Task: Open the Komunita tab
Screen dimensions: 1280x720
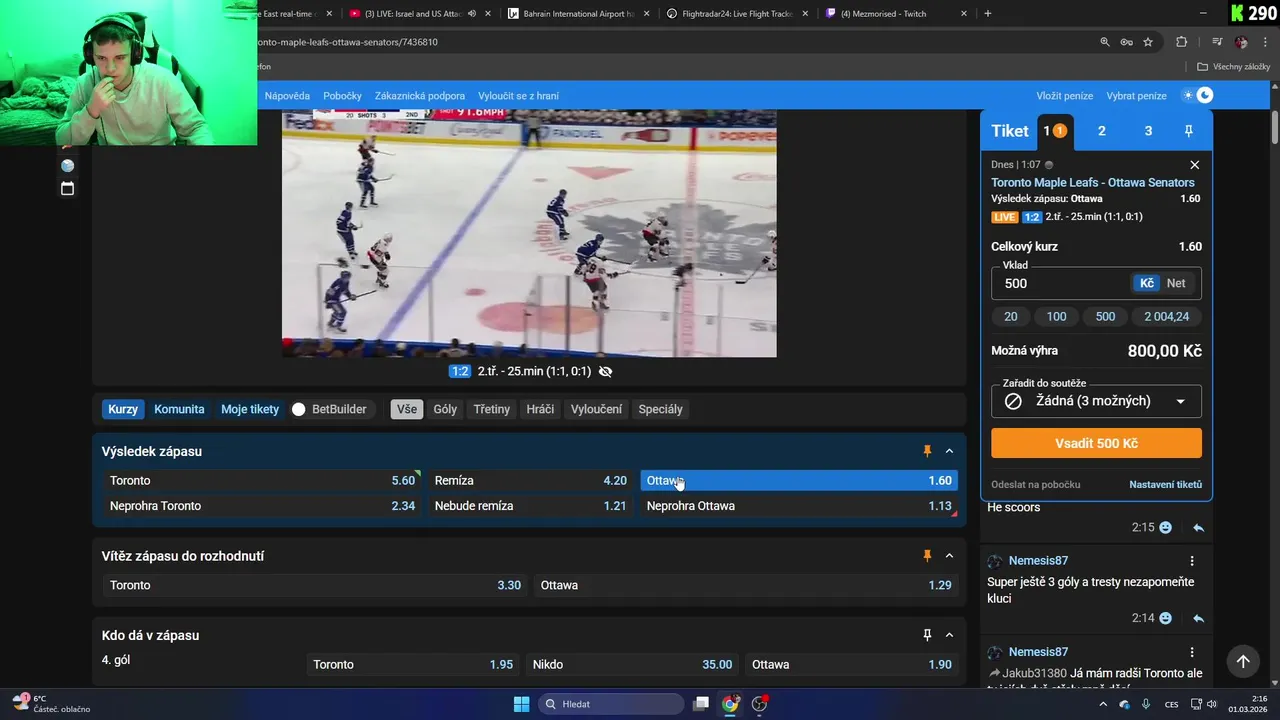Action: pyautogui.click(x=179, y=409)
